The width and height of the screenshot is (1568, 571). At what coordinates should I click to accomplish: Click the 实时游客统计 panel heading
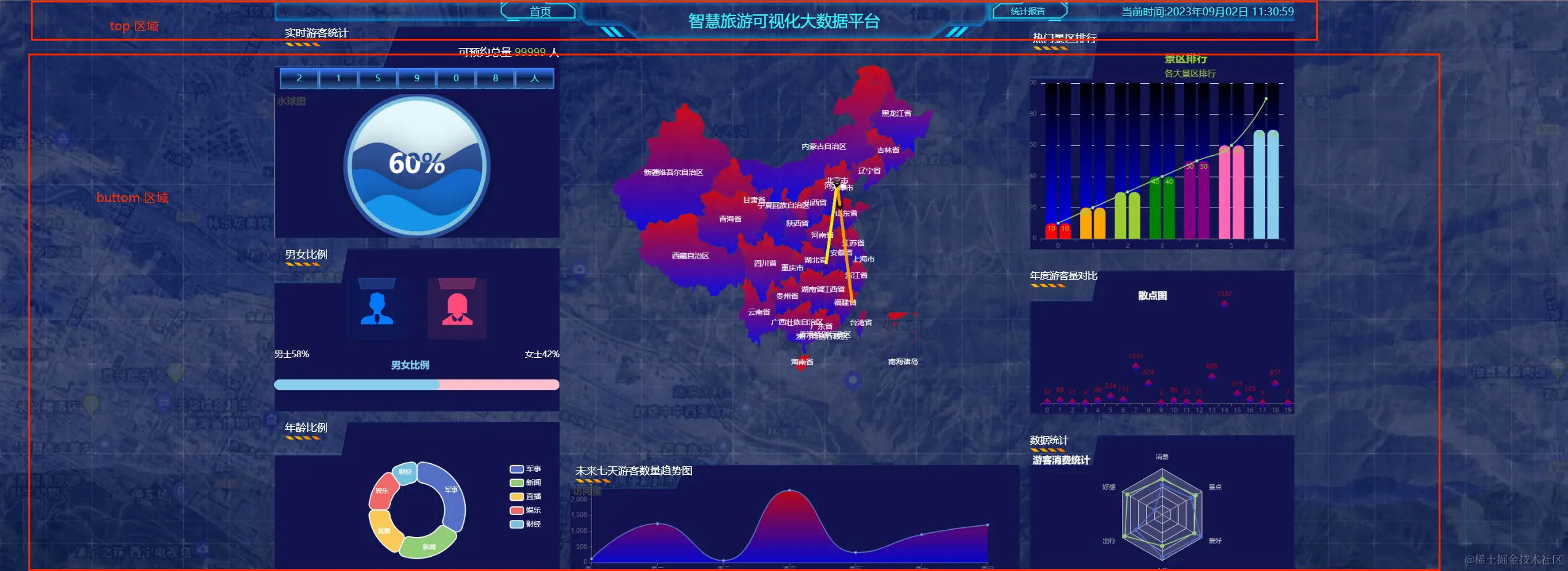coord(317,33)
